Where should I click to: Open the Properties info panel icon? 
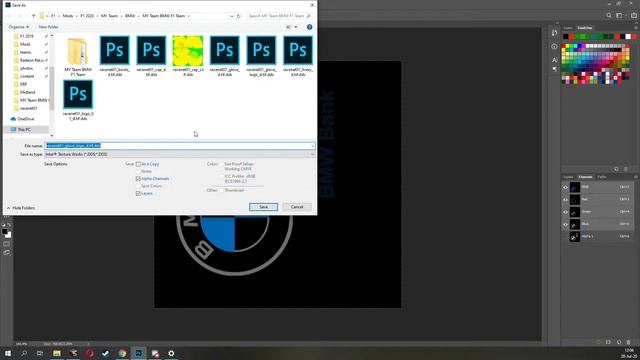554,47
